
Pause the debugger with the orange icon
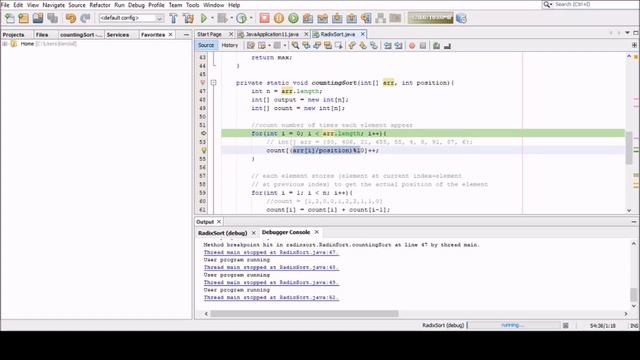click(279, 18)
